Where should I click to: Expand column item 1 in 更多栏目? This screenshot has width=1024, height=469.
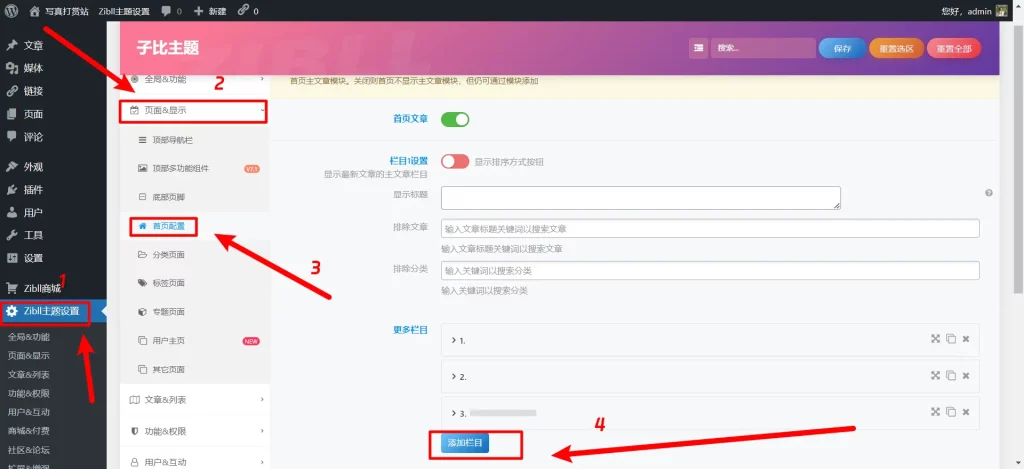coord(711,340)
